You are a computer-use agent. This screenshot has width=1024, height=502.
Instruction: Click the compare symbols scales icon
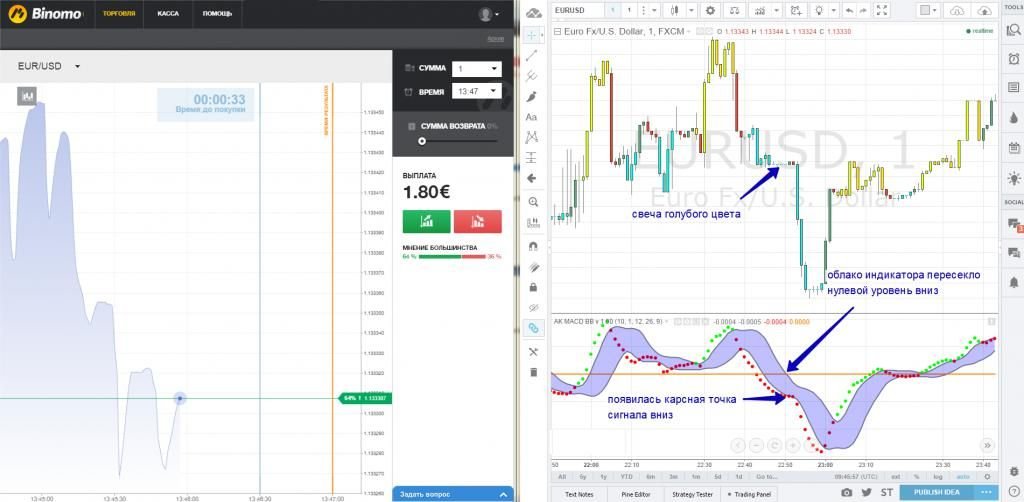click(x=735, y=10)
